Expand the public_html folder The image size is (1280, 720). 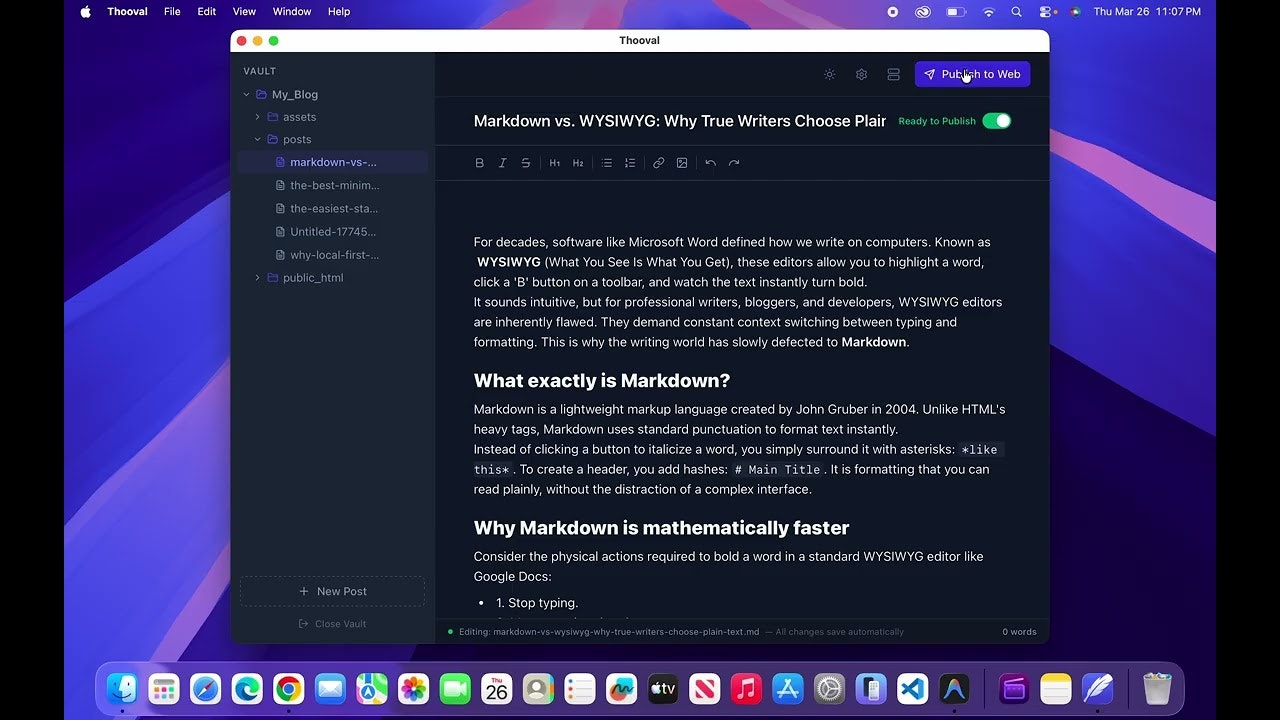tap(257, 278)
